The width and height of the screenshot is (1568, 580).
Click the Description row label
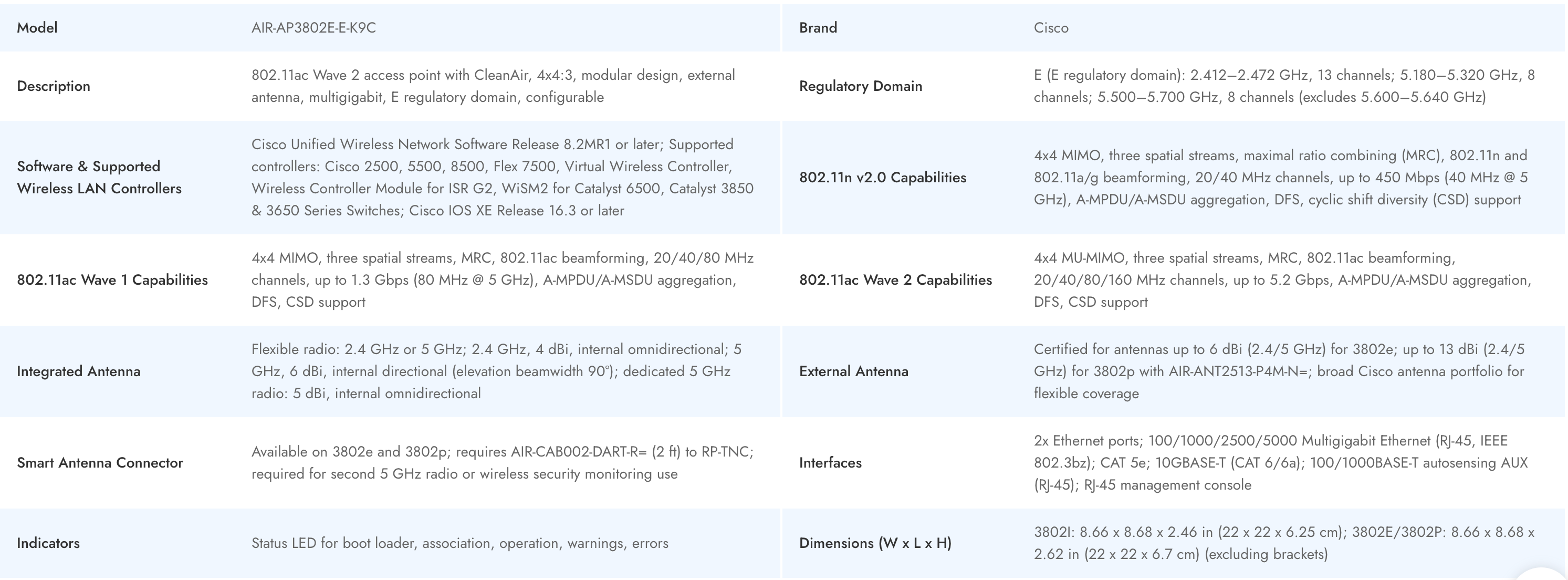coord(54,86)
